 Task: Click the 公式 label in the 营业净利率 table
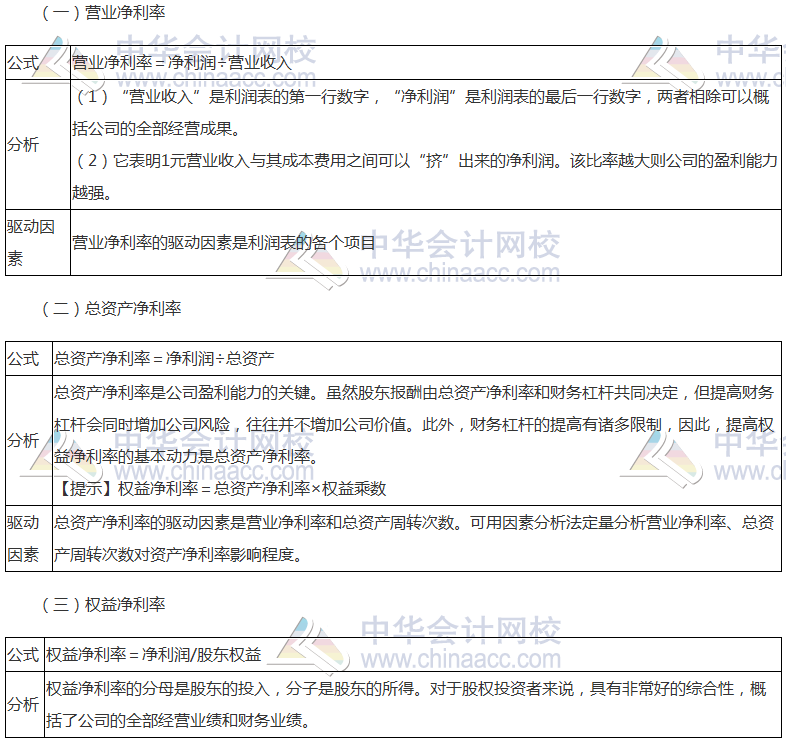pos(23,63)
